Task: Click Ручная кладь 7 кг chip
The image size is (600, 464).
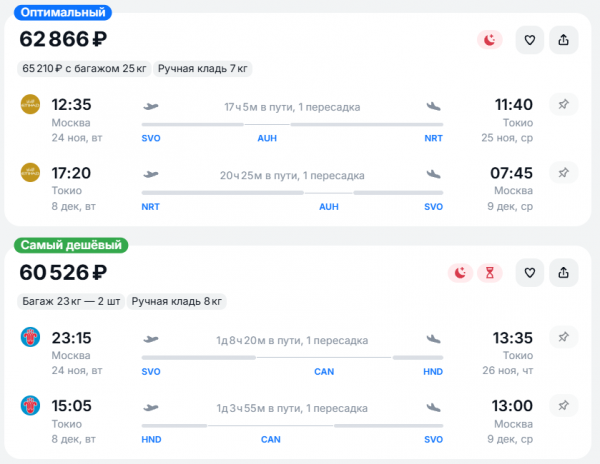Action: 202,68
